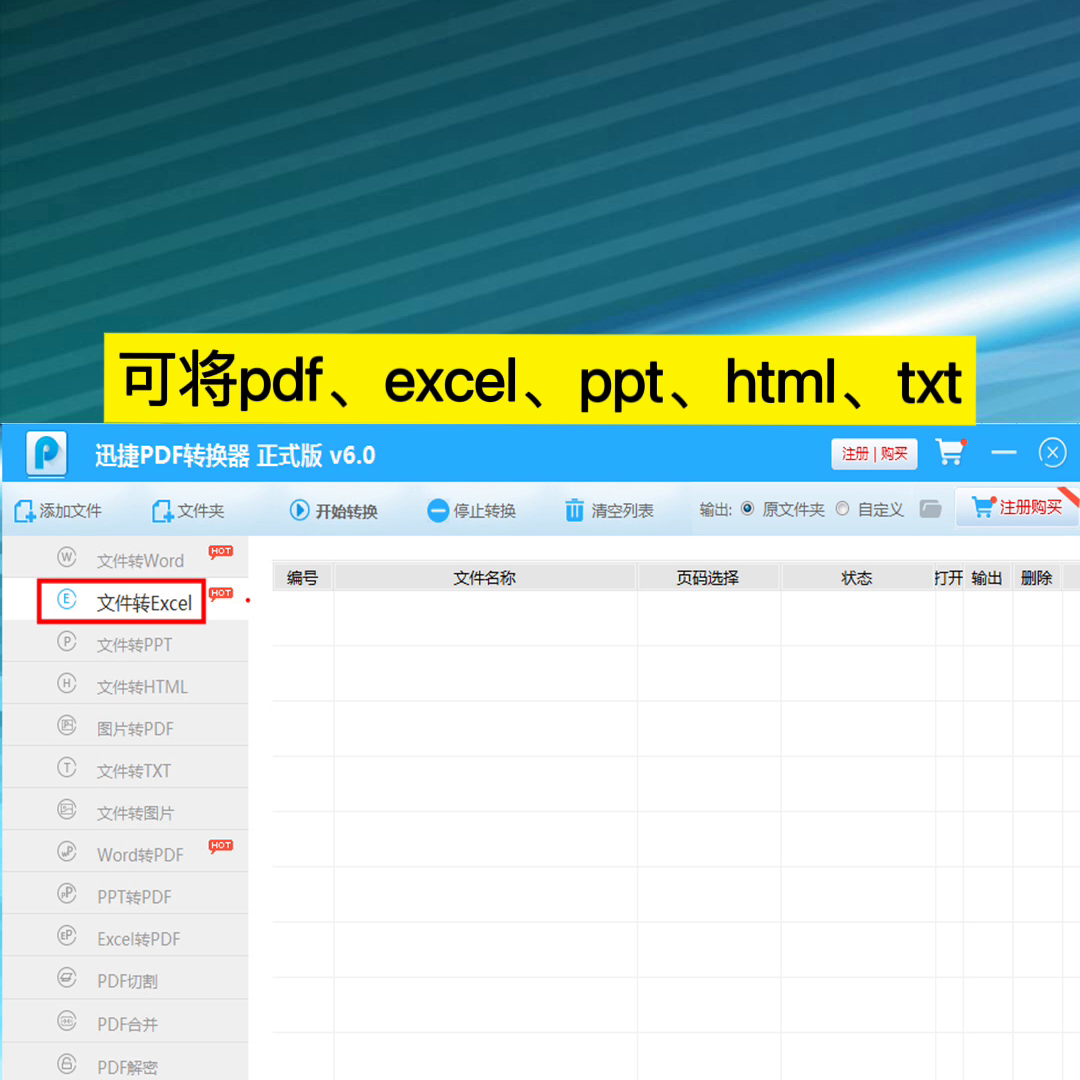The height and width of the screenshot is (1080, 1080).
Task: Select the 自定义 output radio button
Action: (842, 509)
